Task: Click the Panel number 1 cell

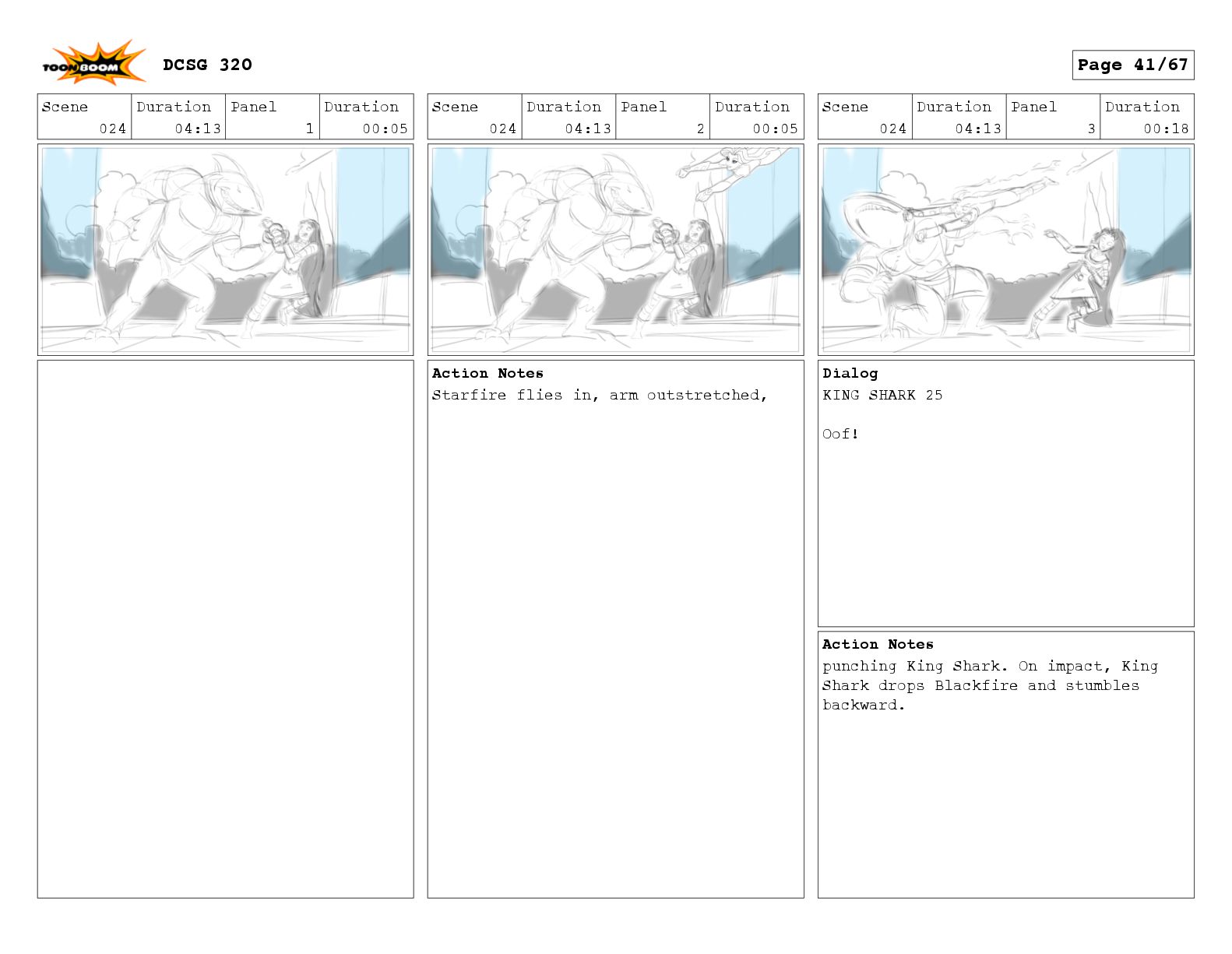Action: [273, 117]
